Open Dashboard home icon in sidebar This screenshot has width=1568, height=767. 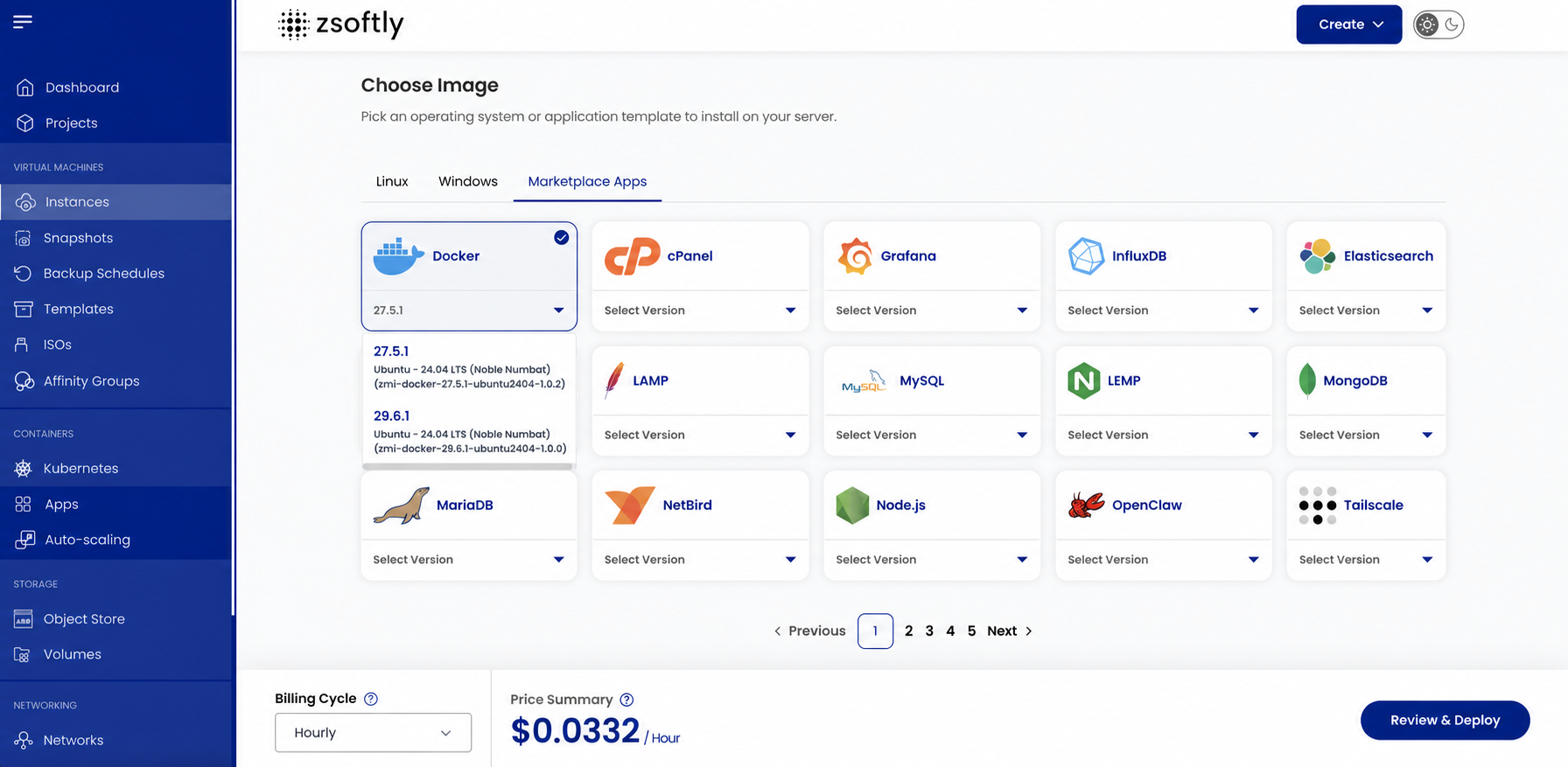25,87
